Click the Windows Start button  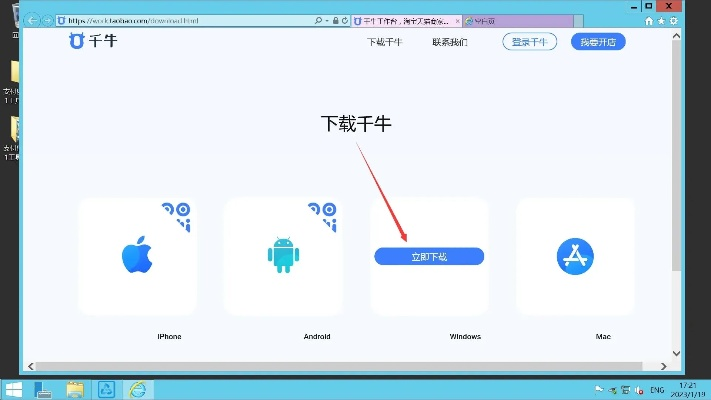click(15, 389)
